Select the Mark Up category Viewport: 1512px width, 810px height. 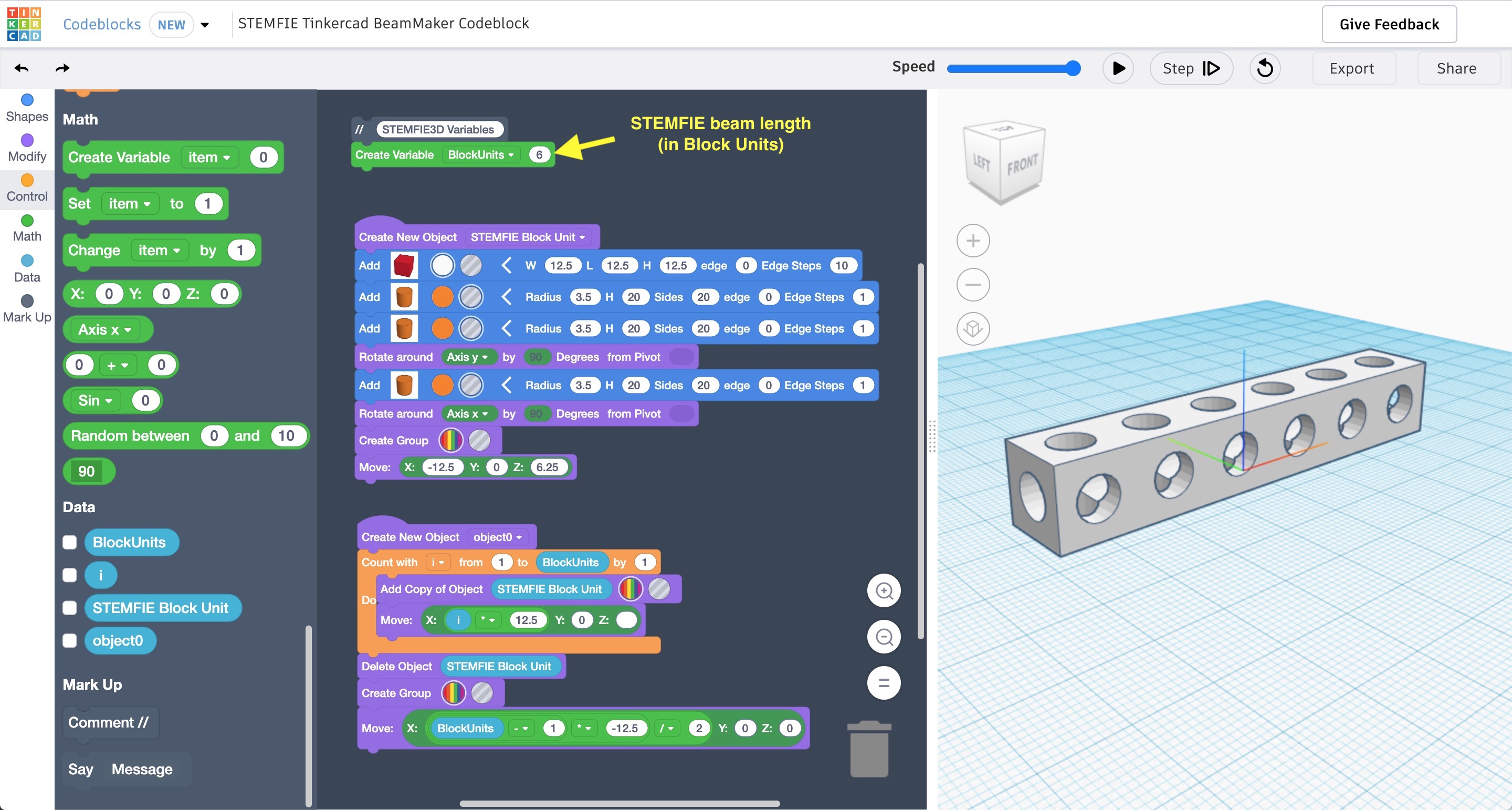27,309
